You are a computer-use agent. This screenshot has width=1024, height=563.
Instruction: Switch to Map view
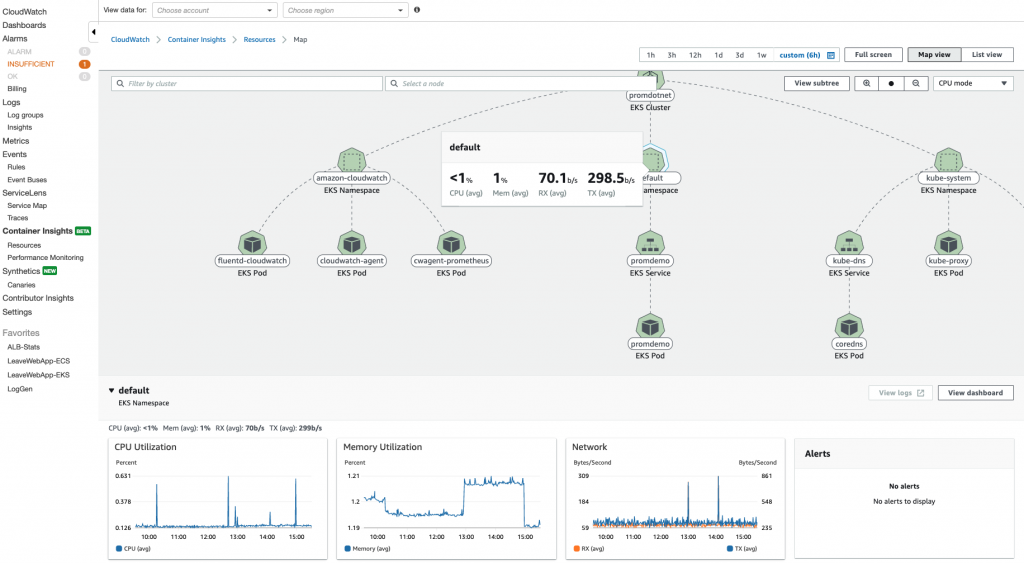(934, 55)
